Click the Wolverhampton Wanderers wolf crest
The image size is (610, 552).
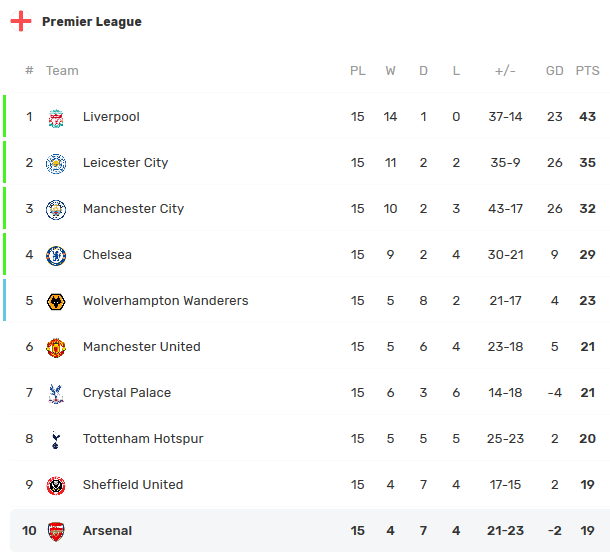56,301
